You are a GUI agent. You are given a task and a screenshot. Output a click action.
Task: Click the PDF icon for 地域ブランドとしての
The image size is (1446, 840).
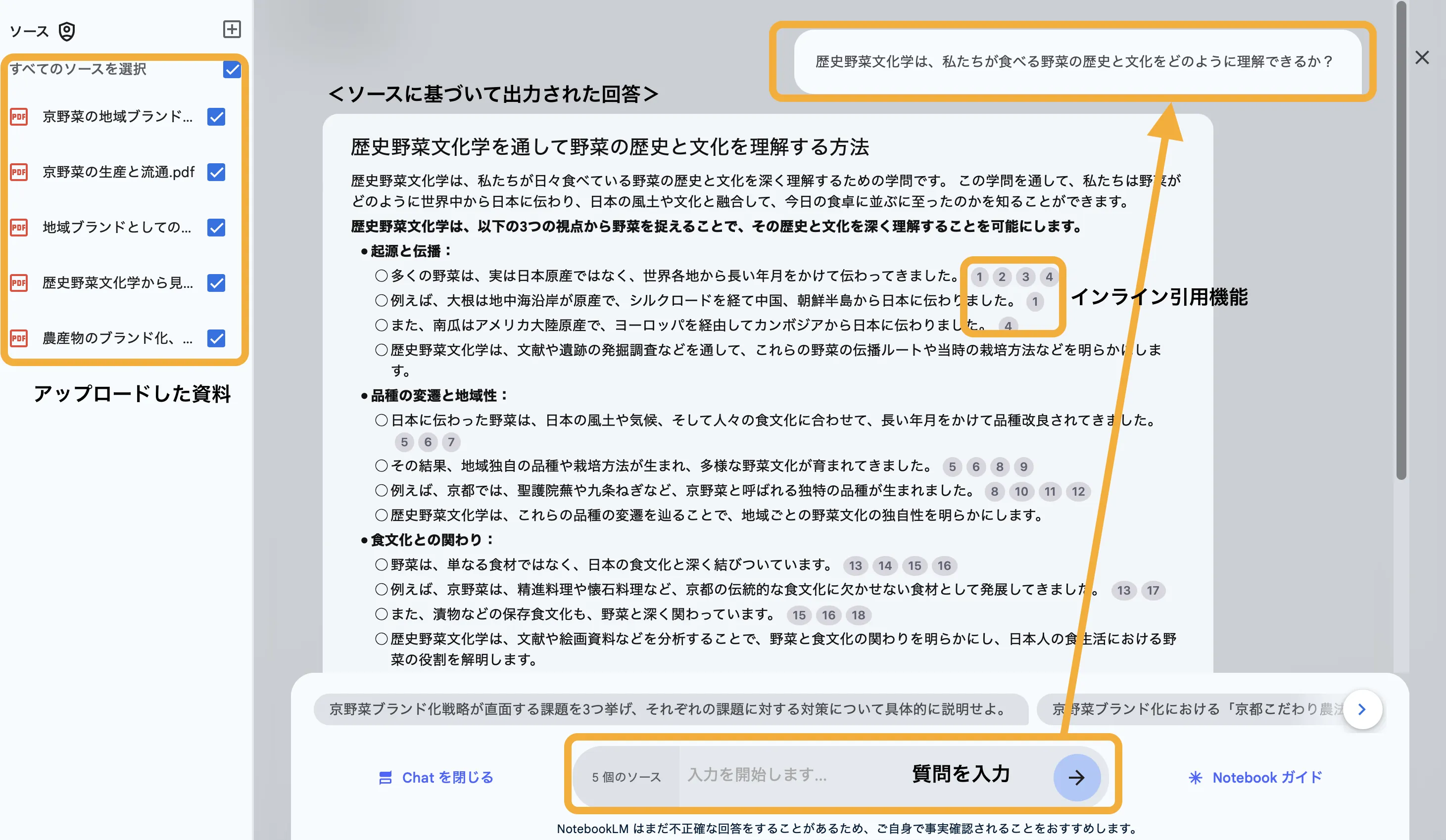point(19,228)
